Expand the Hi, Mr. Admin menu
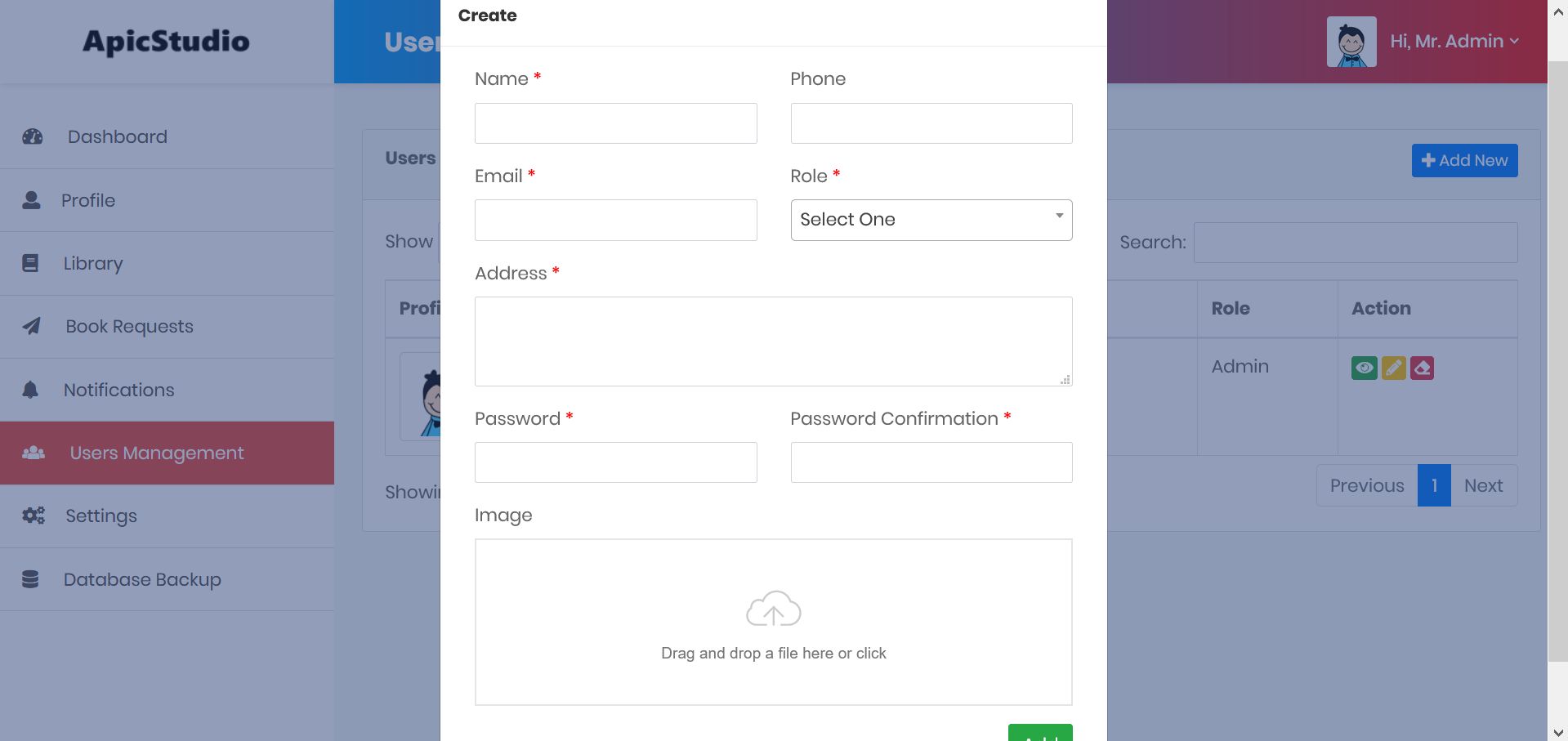1568x741 pixels. click(1454, 42)
